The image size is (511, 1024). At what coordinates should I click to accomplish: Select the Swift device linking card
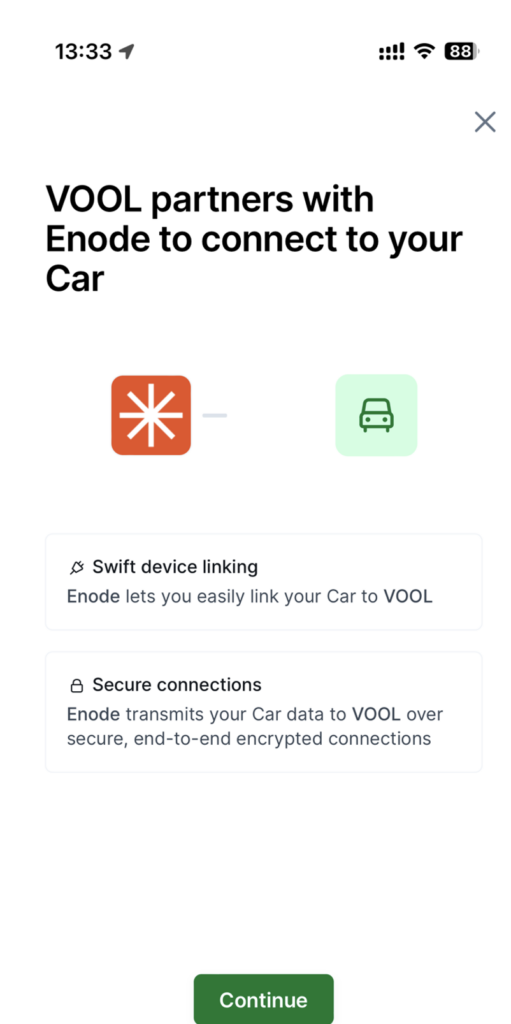[263, 582]
